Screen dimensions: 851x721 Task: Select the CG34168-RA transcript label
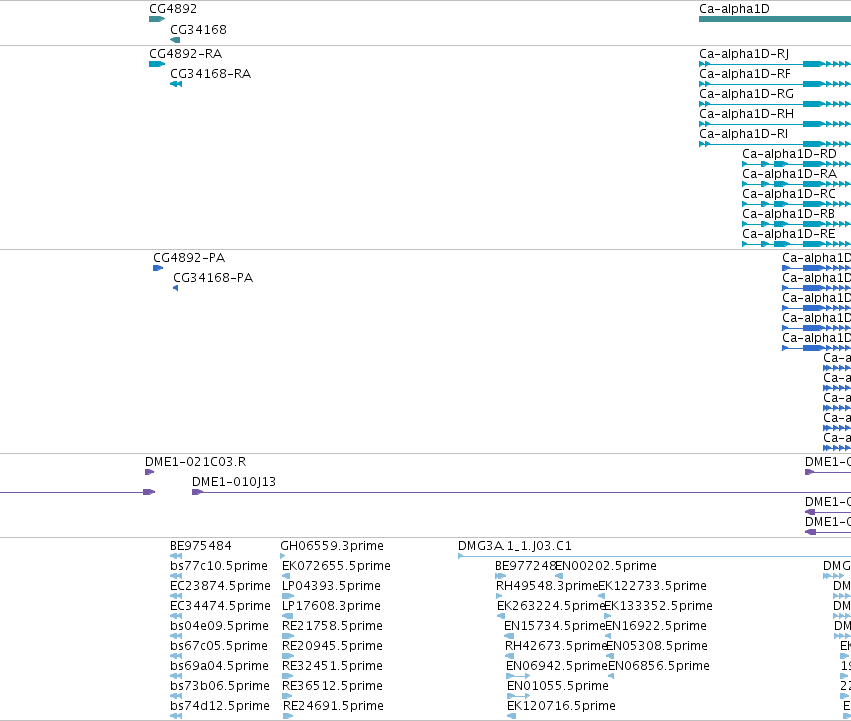pos(211,74)
